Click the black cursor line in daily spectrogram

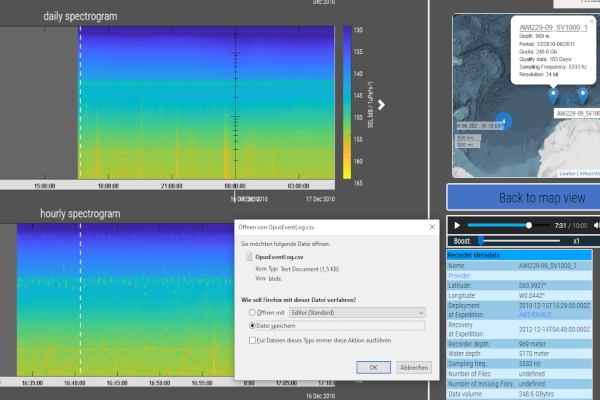tap(235, 102)
